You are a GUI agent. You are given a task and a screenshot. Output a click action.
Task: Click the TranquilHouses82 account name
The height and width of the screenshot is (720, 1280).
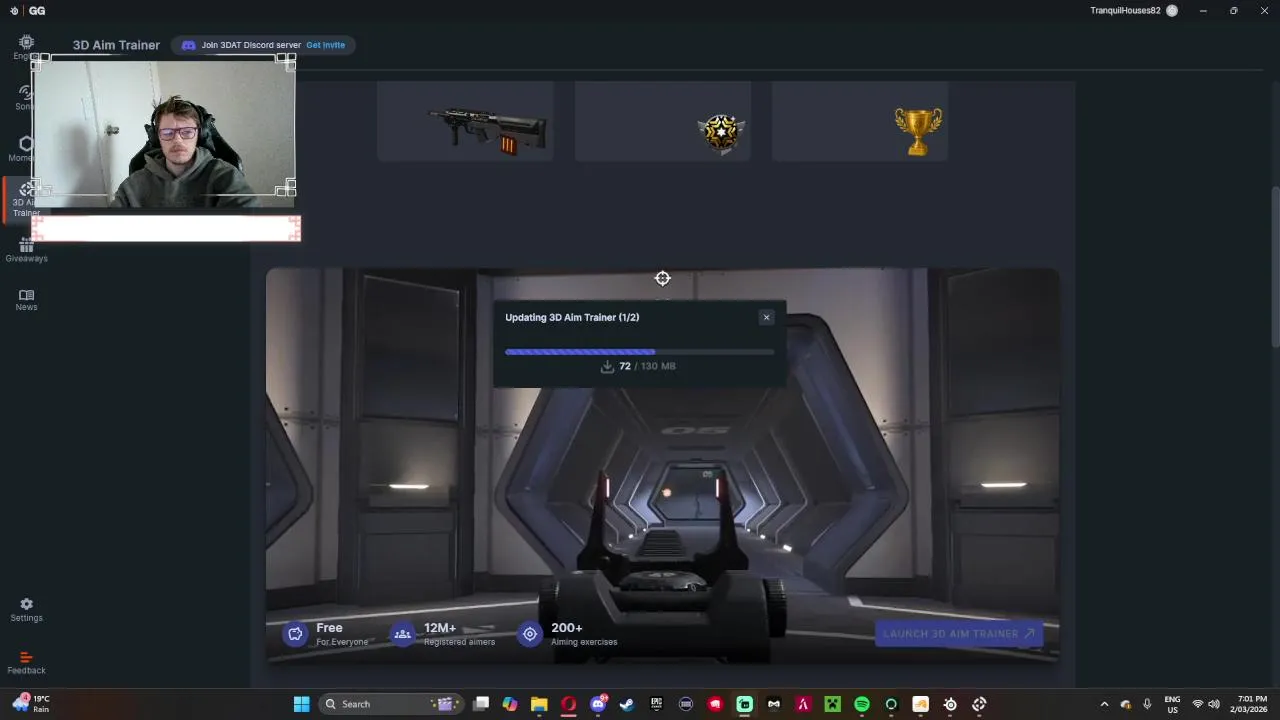1126,10
